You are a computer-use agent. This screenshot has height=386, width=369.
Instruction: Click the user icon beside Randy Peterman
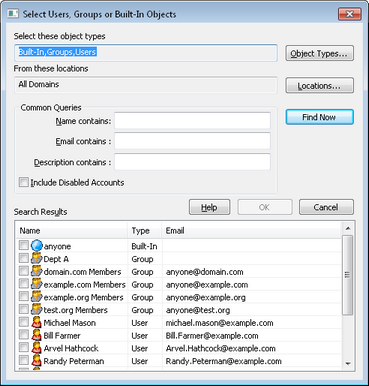click(x=37, y=361)
